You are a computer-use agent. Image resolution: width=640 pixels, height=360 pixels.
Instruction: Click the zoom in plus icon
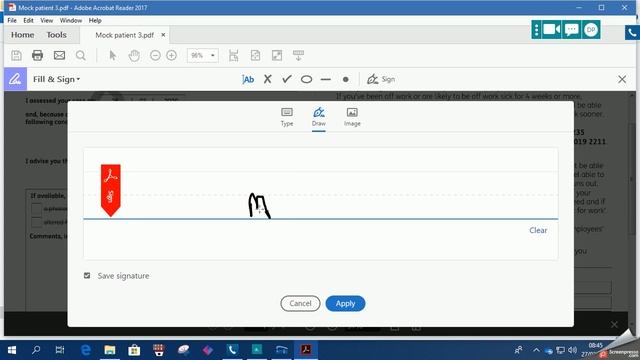(171, 56)
